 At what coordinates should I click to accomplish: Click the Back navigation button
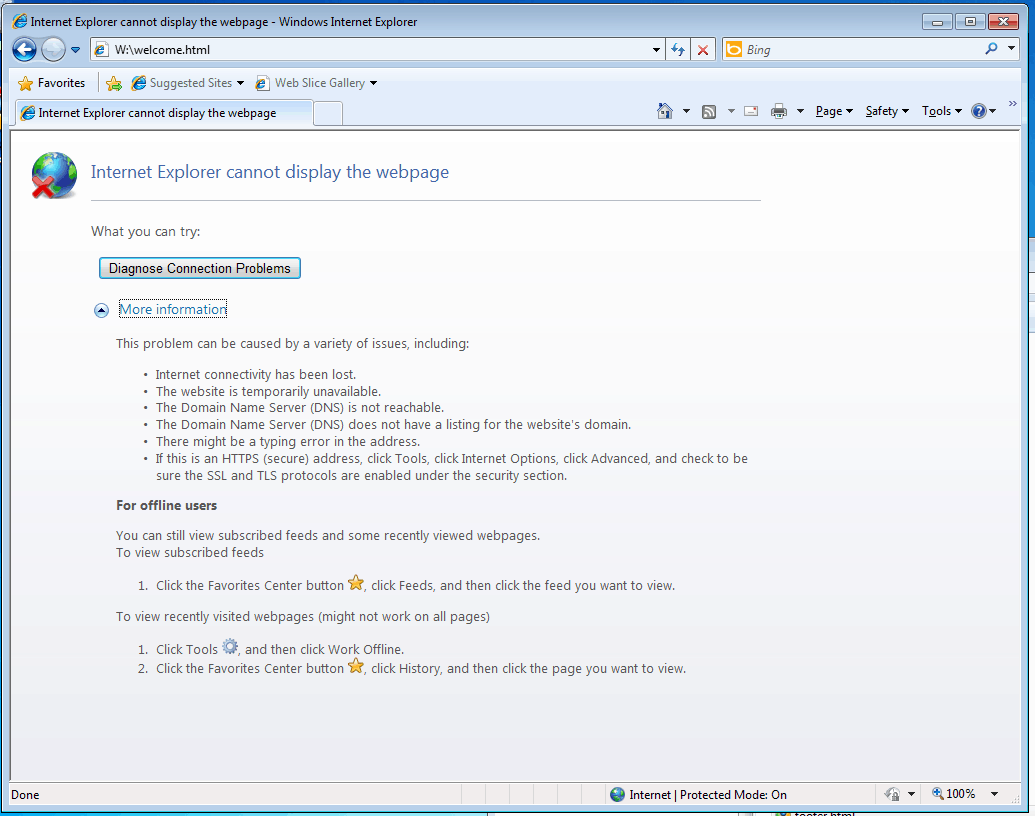[24, 50]
